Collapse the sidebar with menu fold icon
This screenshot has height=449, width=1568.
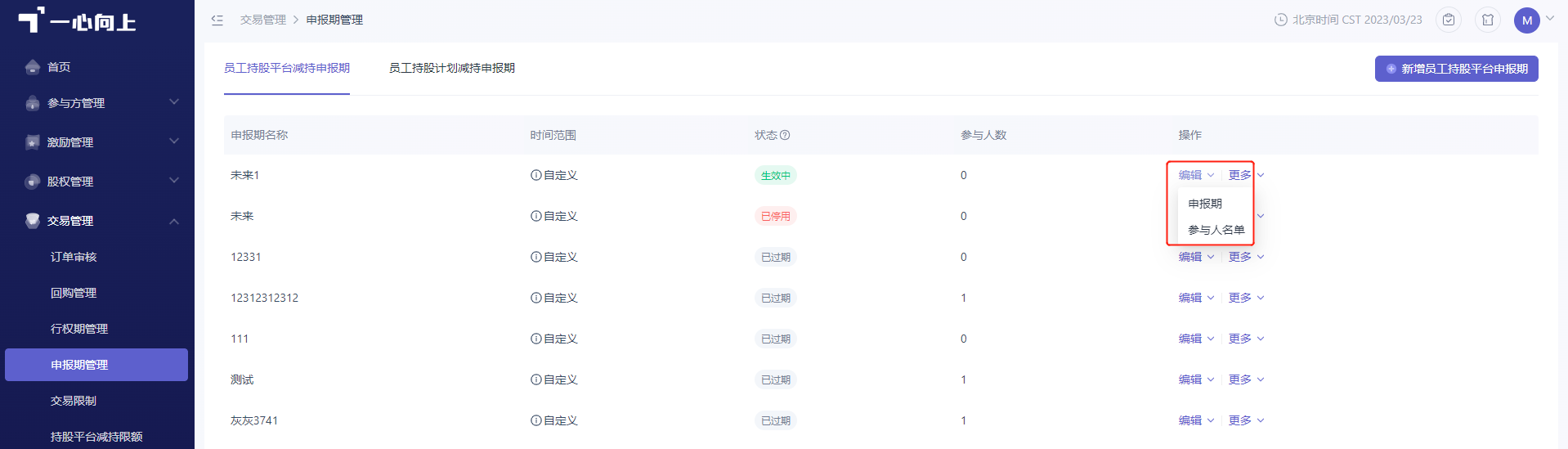point(217,20)
